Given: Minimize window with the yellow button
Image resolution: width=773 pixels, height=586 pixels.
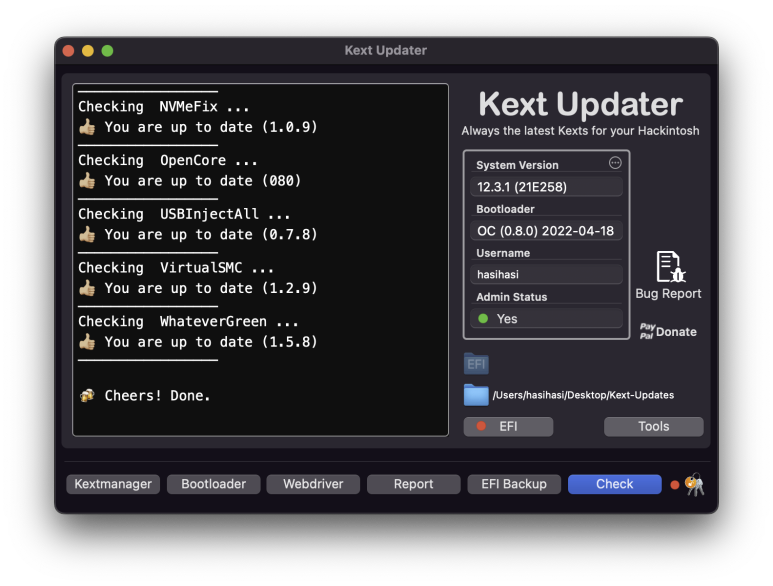Looking at the screenshot, I should click(x=88, y=51).
